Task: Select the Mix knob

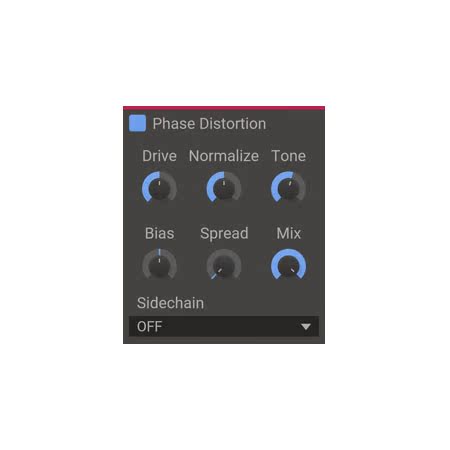Action: (x=288, y=264)
